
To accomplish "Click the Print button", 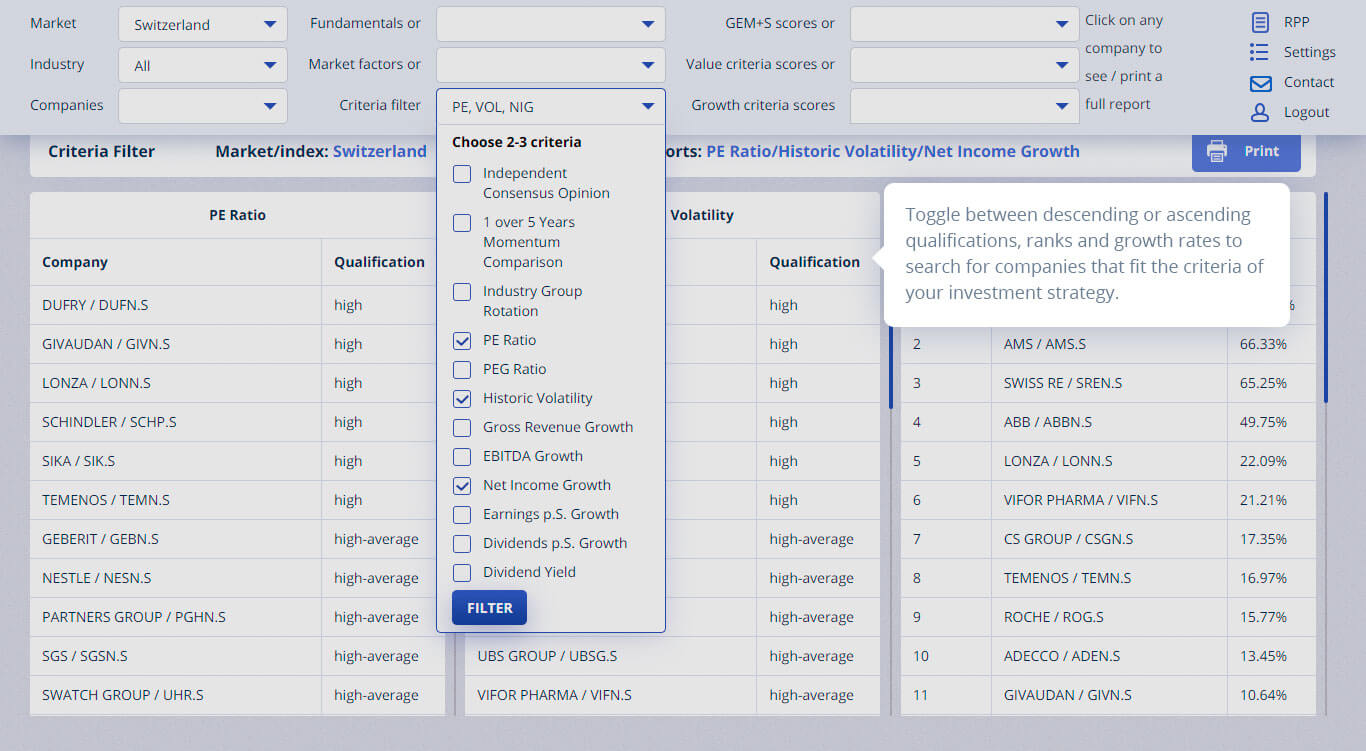I will pyautogui.click(x=1246, y=151).
